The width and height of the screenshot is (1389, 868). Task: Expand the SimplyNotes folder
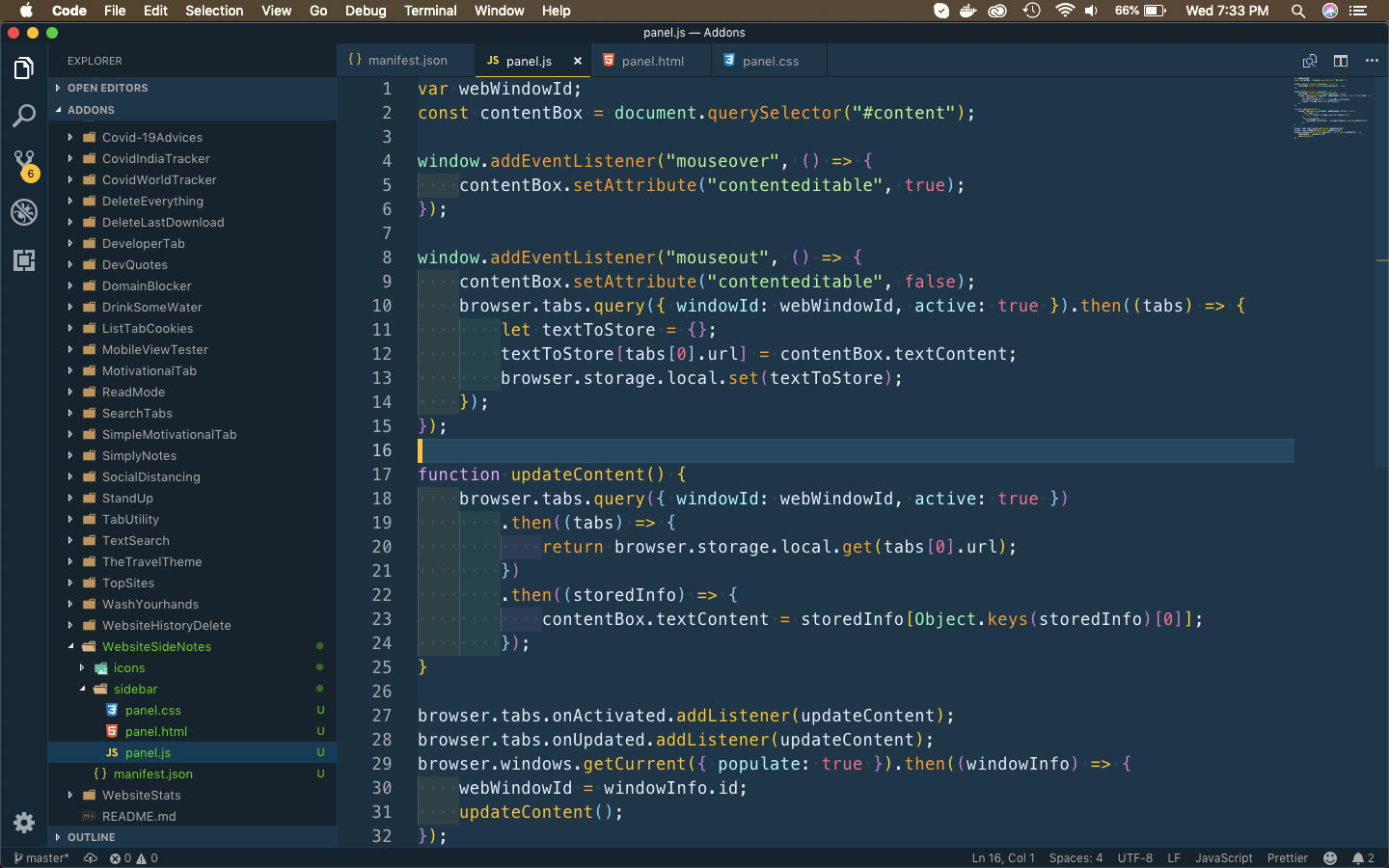193,455
